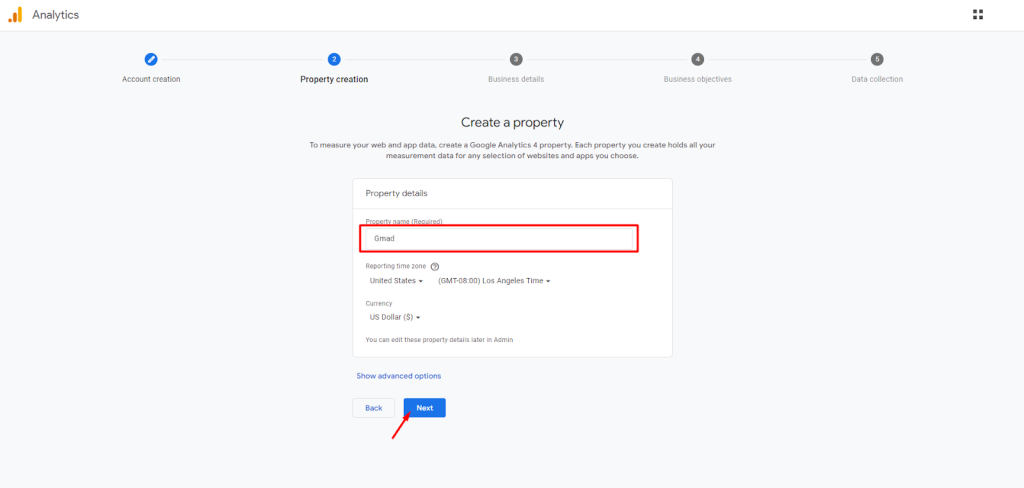Image resolution: width=1024 pixels, height=488 pixels.
Task: Open the US Dollar currency dropdown
Action: point(394,317)
